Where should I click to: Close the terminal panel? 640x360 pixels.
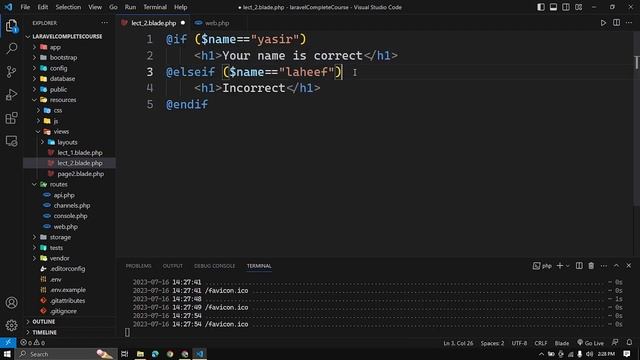[629, 266]
